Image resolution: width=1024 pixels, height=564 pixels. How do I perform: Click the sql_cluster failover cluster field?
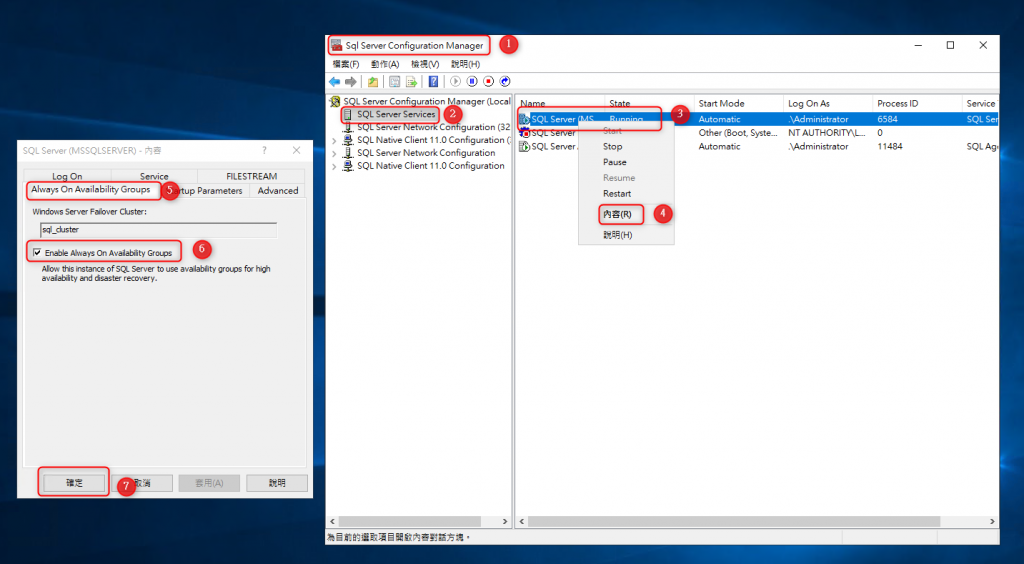coord(159,230)
